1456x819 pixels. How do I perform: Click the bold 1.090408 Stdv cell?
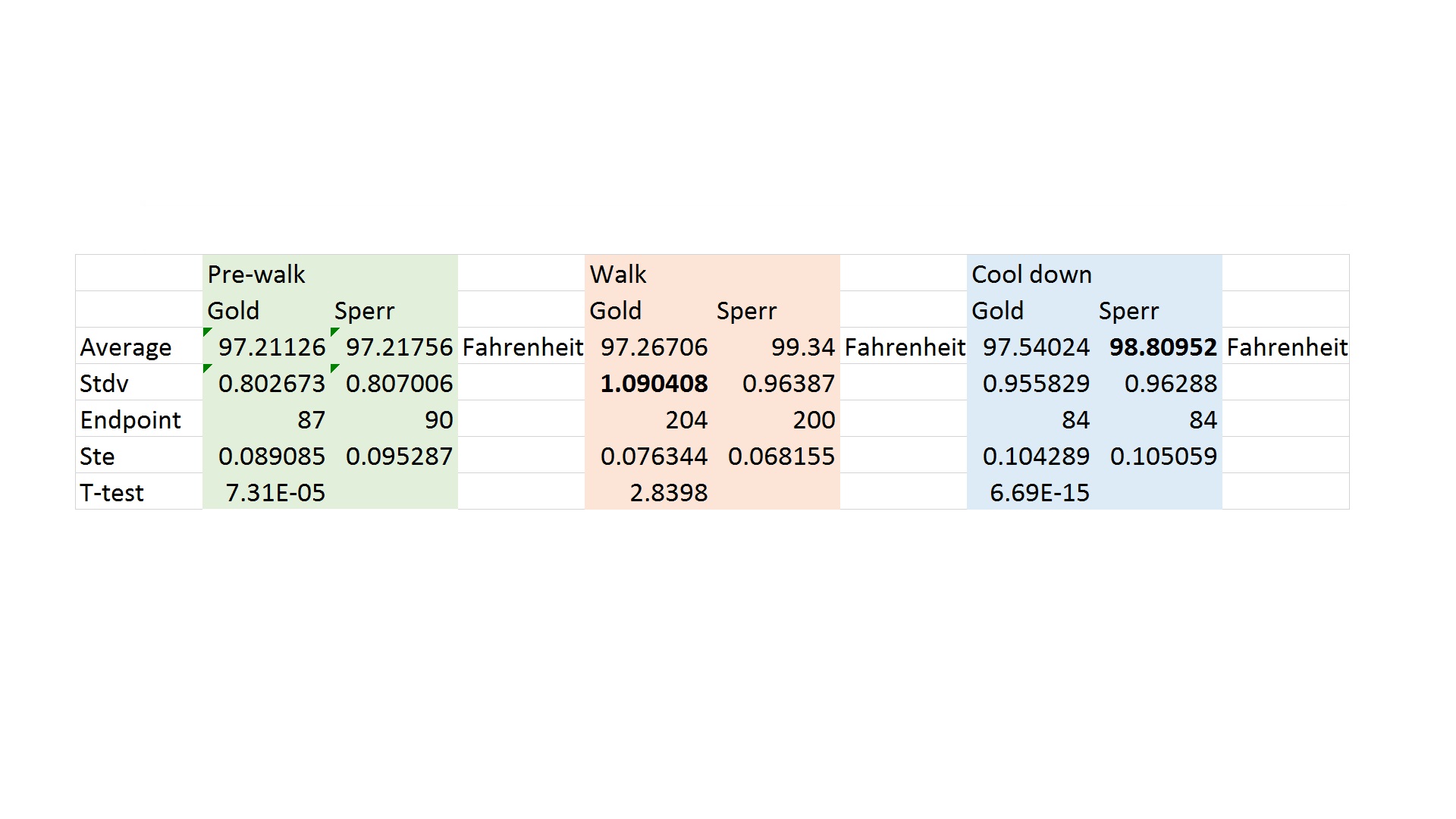coord(654,384)
